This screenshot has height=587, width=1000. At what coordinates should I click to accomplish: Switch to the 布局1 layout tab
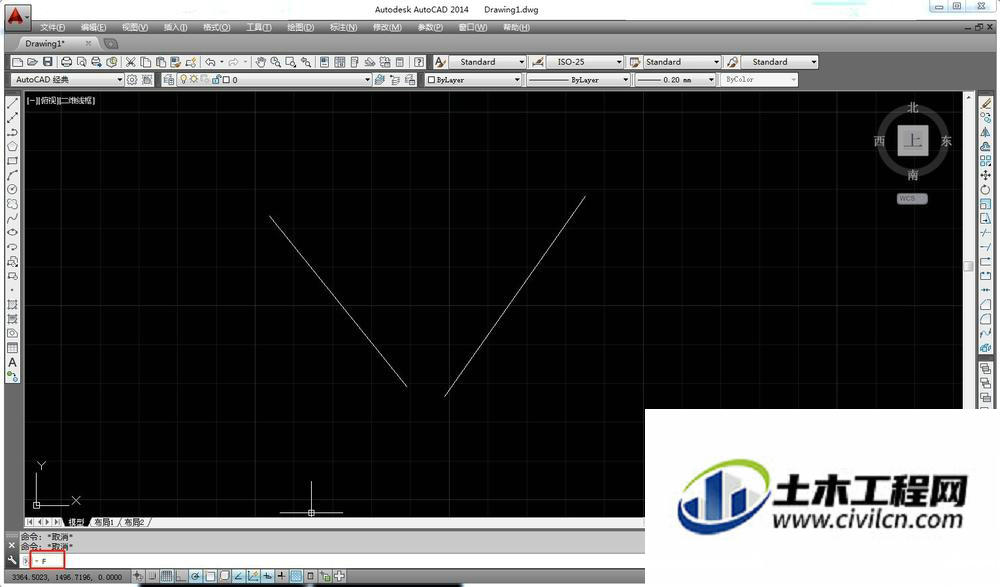104,522
